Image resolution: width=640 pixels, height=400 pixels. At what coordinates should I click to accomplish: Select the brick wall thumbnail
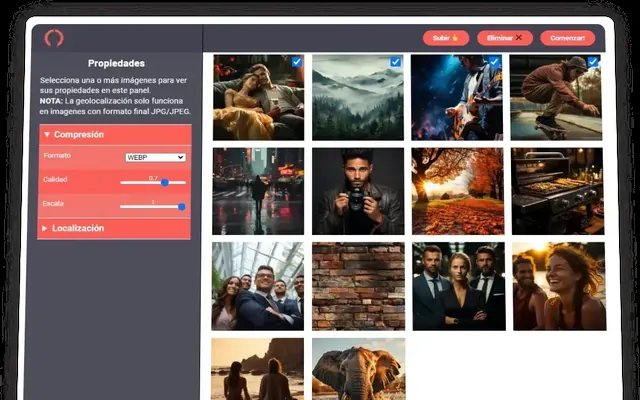click(x=358, y=286)
